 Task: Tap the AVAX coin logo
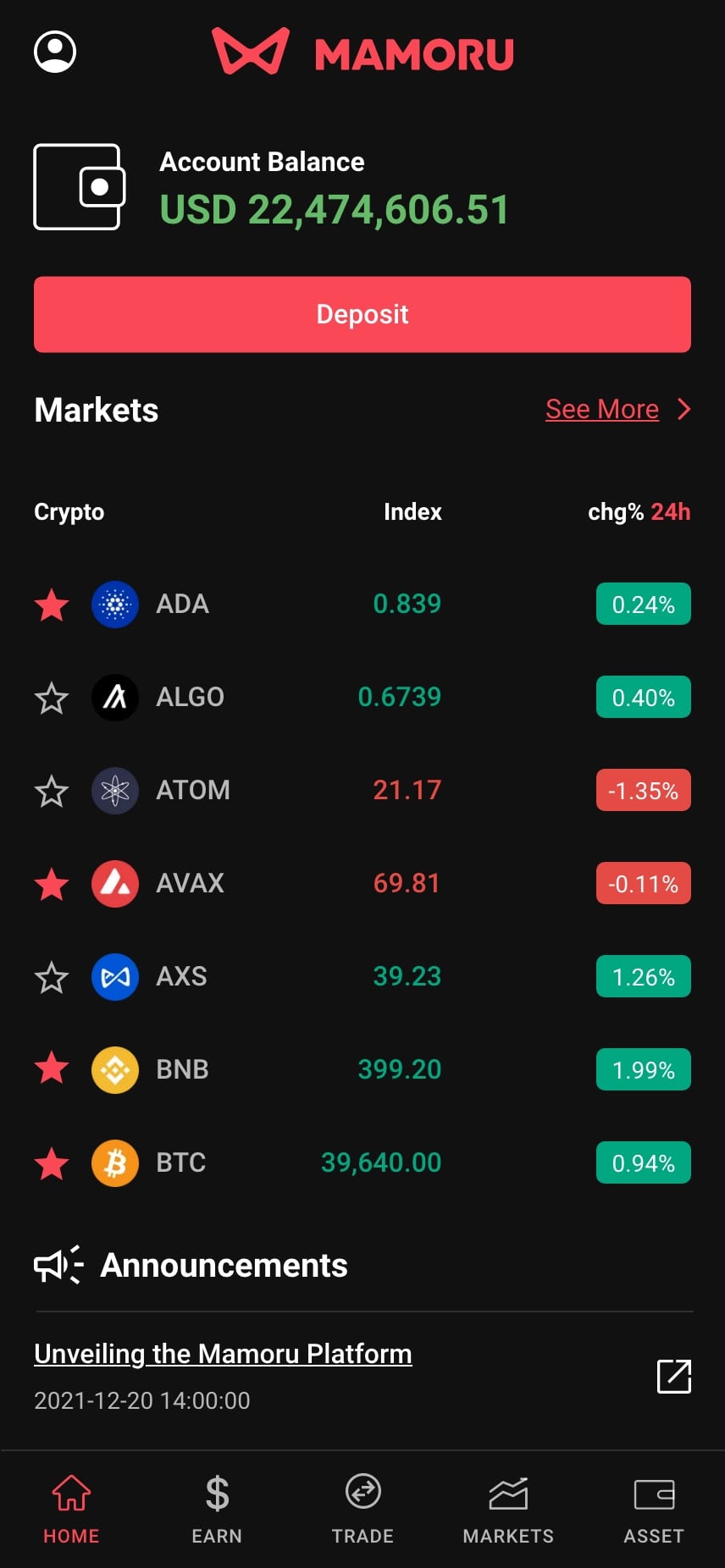pyautogui.click(x=115, y=884)
